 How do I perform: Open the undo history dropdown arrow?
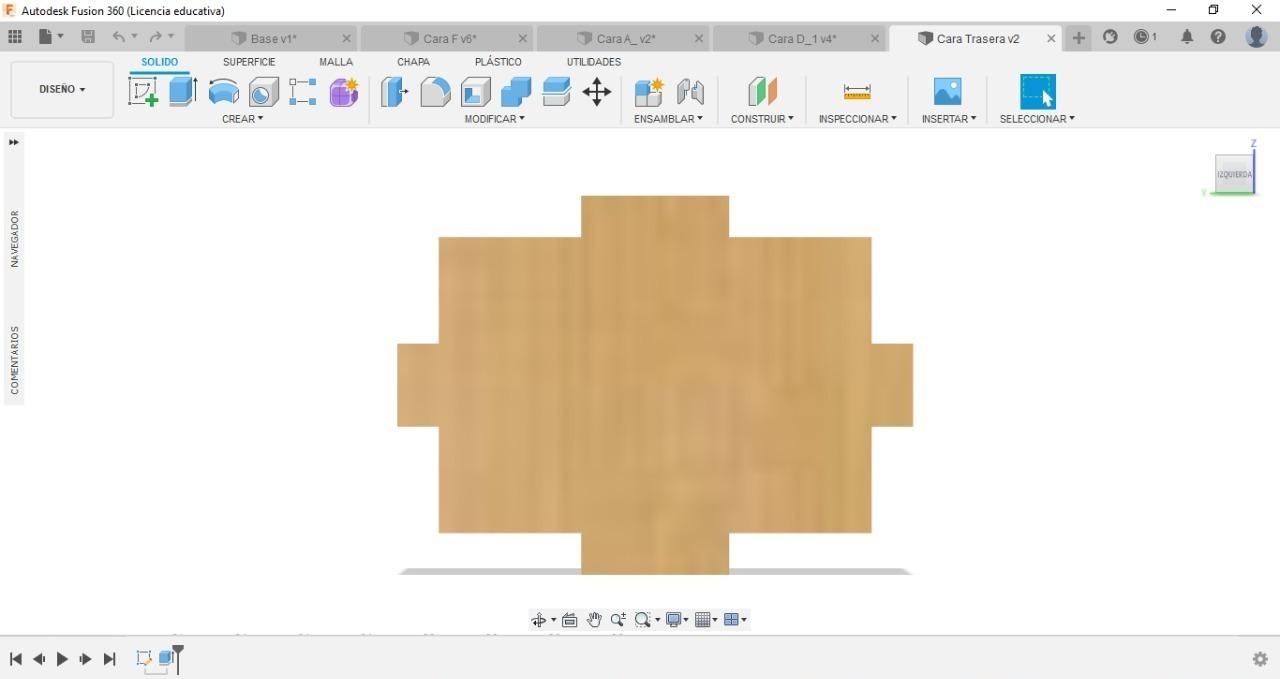click(x=134, y=37)
